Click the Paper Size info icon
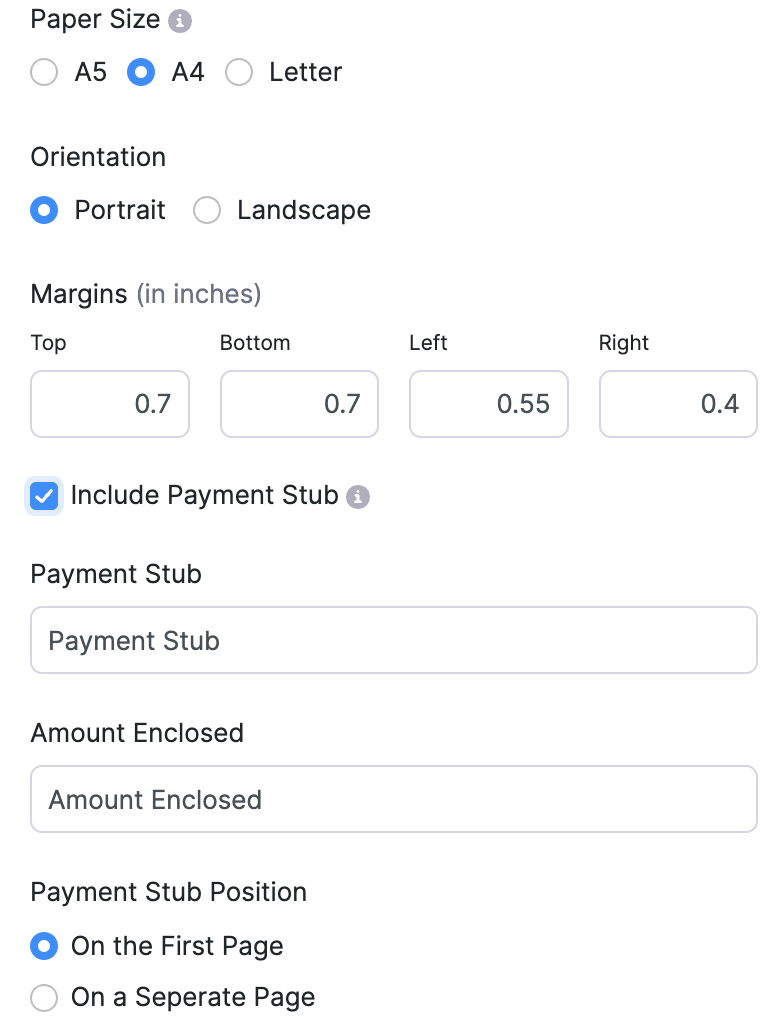 click(180, 20)
